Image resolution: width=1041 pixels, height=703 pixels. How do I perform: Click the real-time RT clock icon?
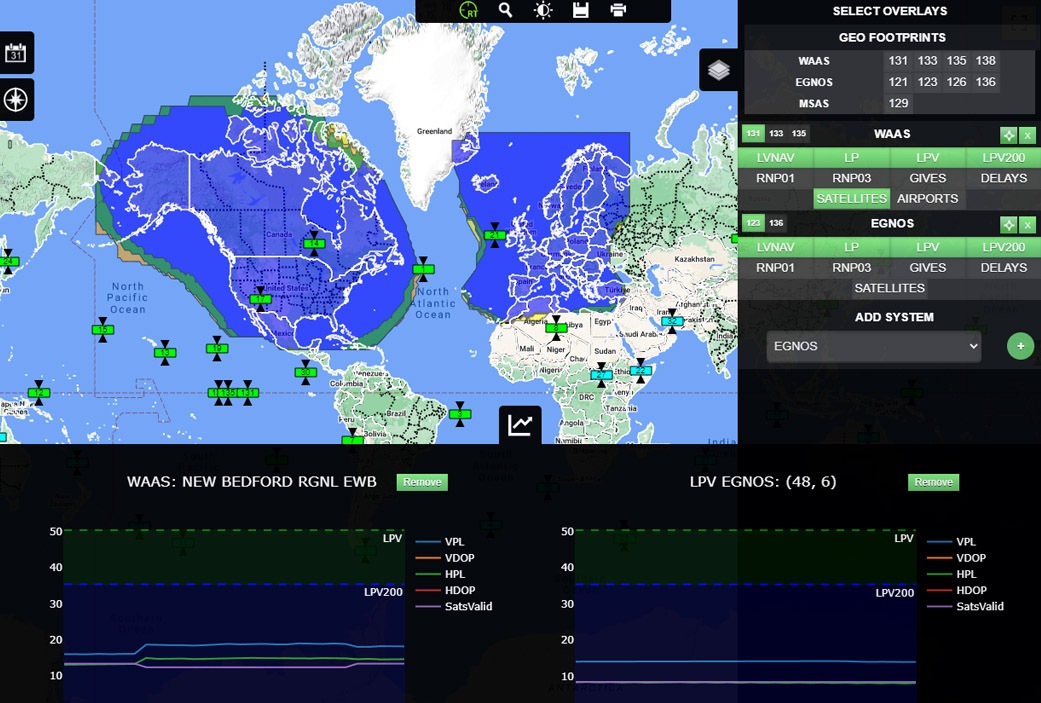469,10
